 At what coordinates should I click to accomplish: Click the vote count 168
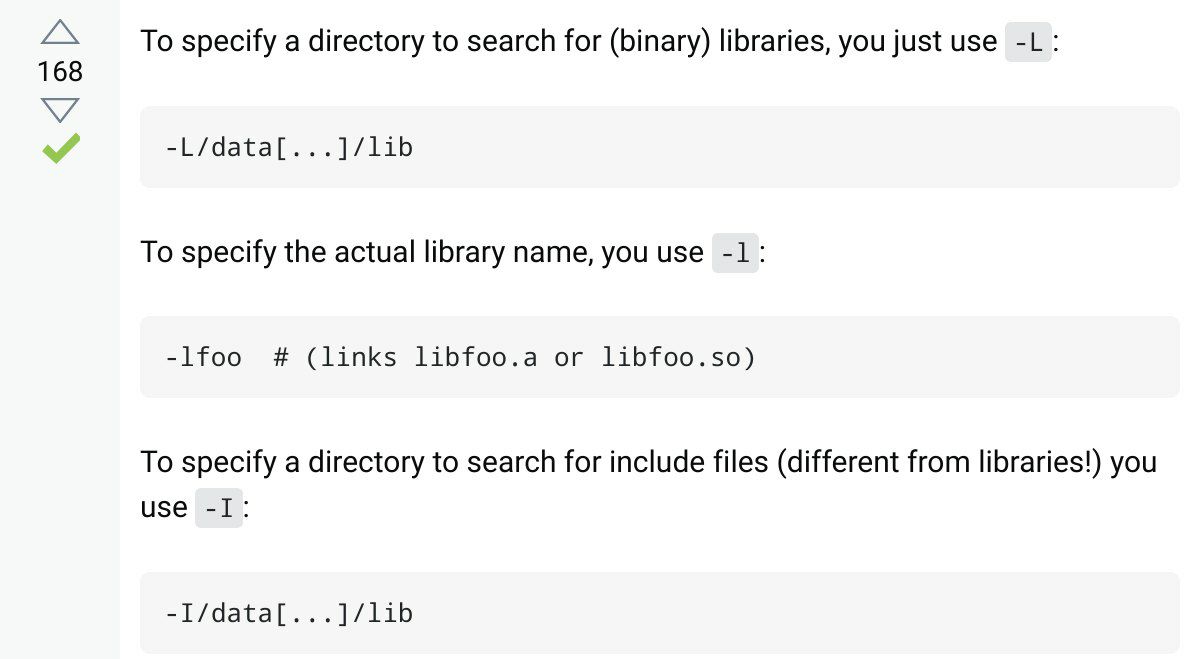[x=60, y=72]
